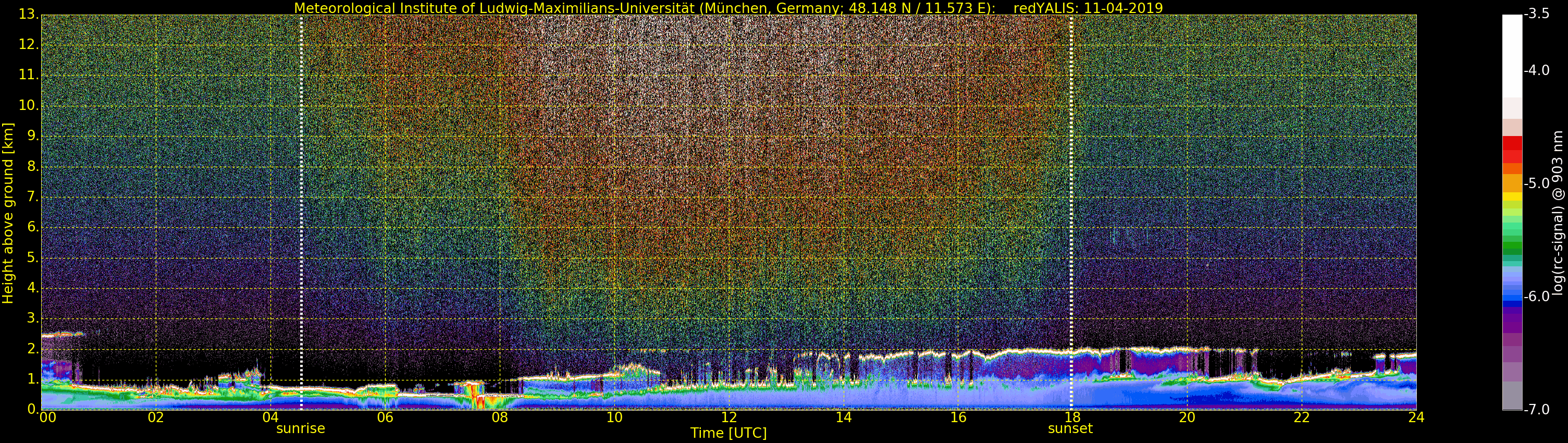Click the '-6.0' colorbar tick value
This screenshot has width=1568, height=443.
(x=1536, y=297)
